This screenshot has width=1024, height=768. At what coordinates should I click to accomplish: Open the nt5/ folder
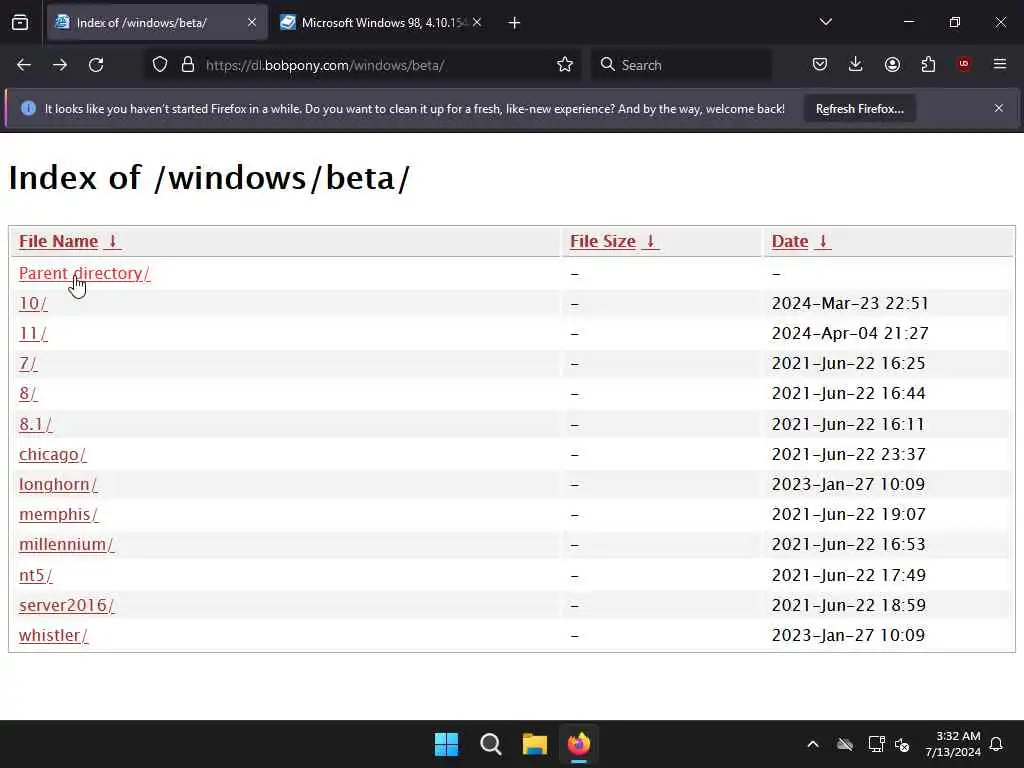tap(35, 575)
